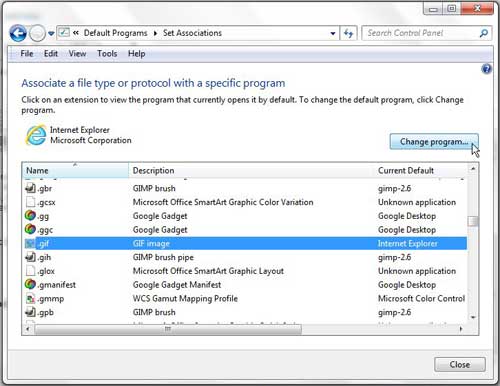500x386 pixels.
Task: Select the .ggc Google Gadget icon
Action: [x=30, y=229]
